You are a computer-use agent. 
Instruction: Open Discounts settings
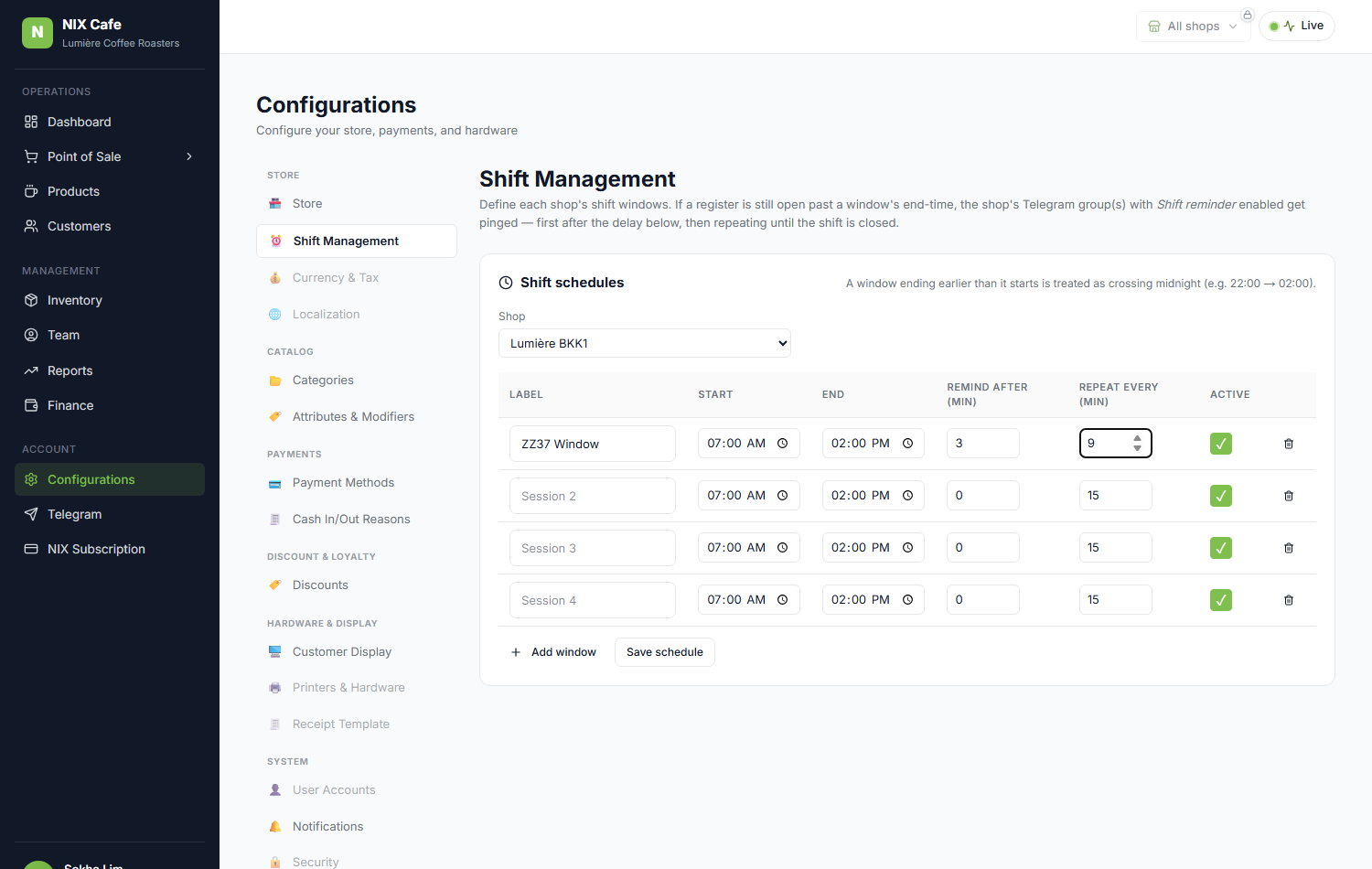[x=357, y=585]
